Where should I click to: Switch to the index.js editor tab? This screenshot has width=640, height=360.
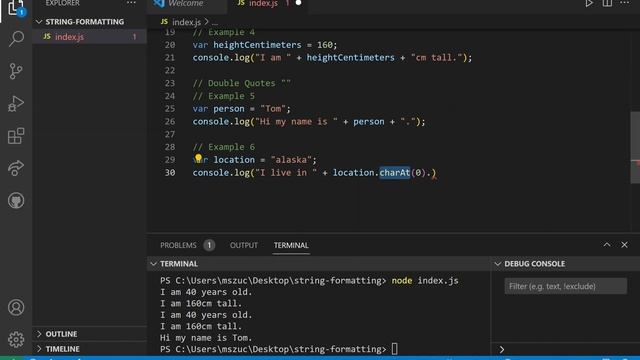(x=263, y=4)
